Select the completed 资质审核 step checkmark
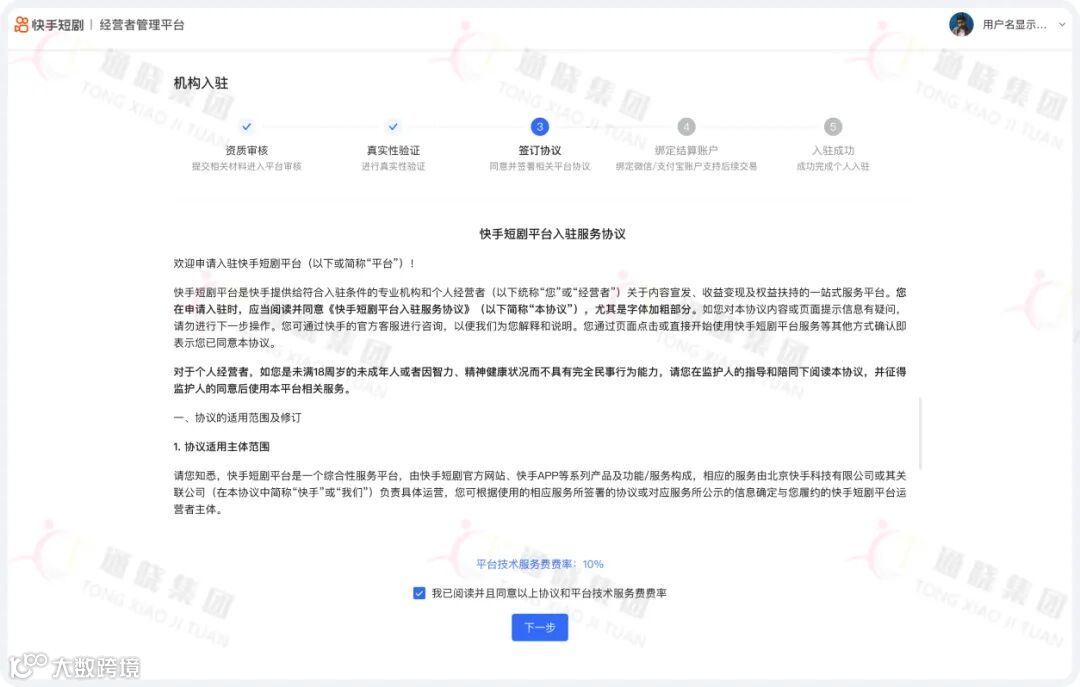 coord(247,126)
